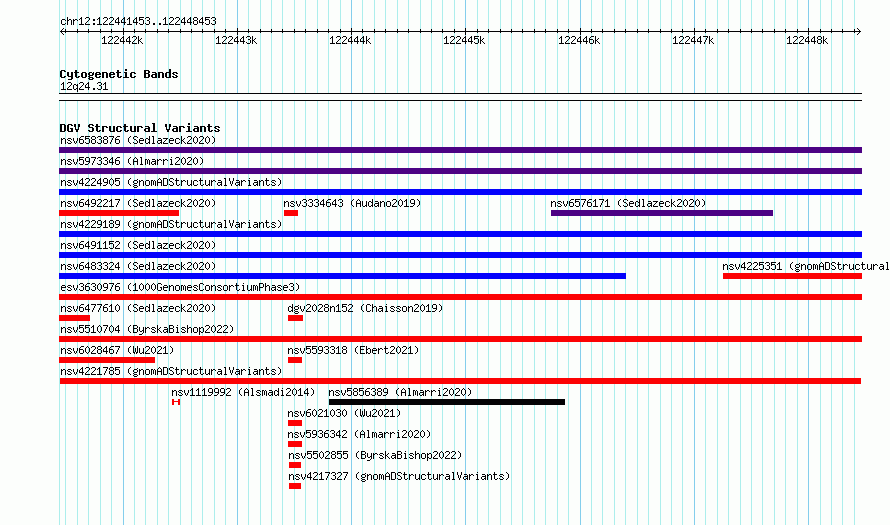Click the nsv5502855 (ByrskaBishop2022) label
Viewport: 890px width, 525px height.
point(375,455)
